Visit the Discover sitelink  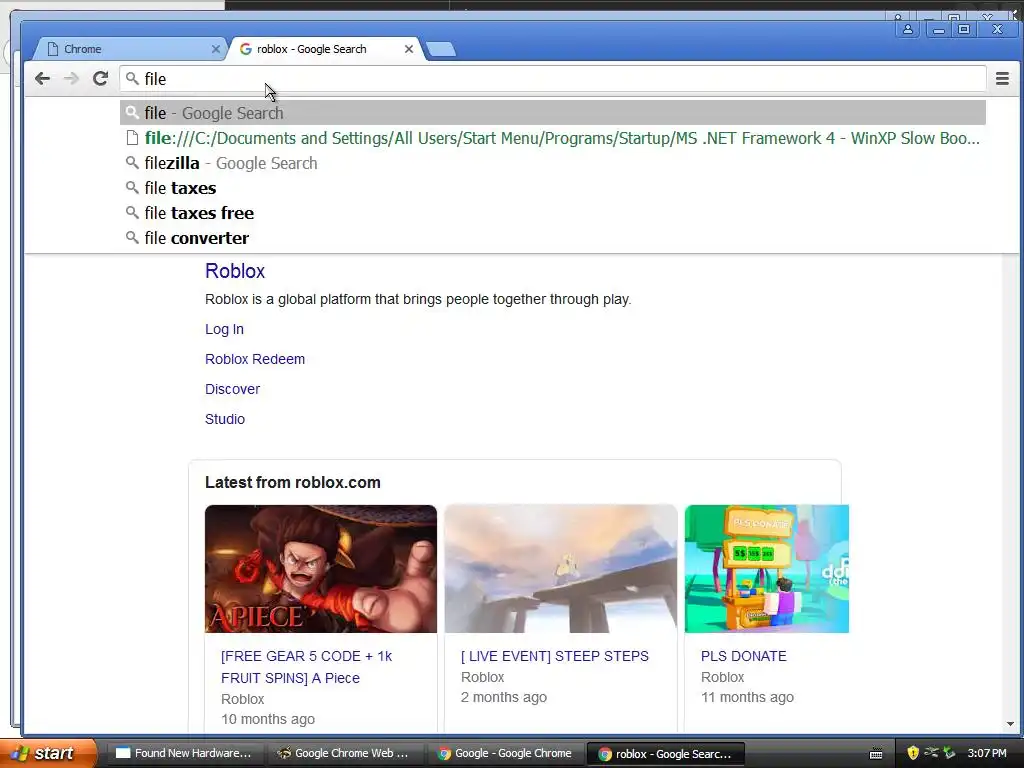point(232,389)
